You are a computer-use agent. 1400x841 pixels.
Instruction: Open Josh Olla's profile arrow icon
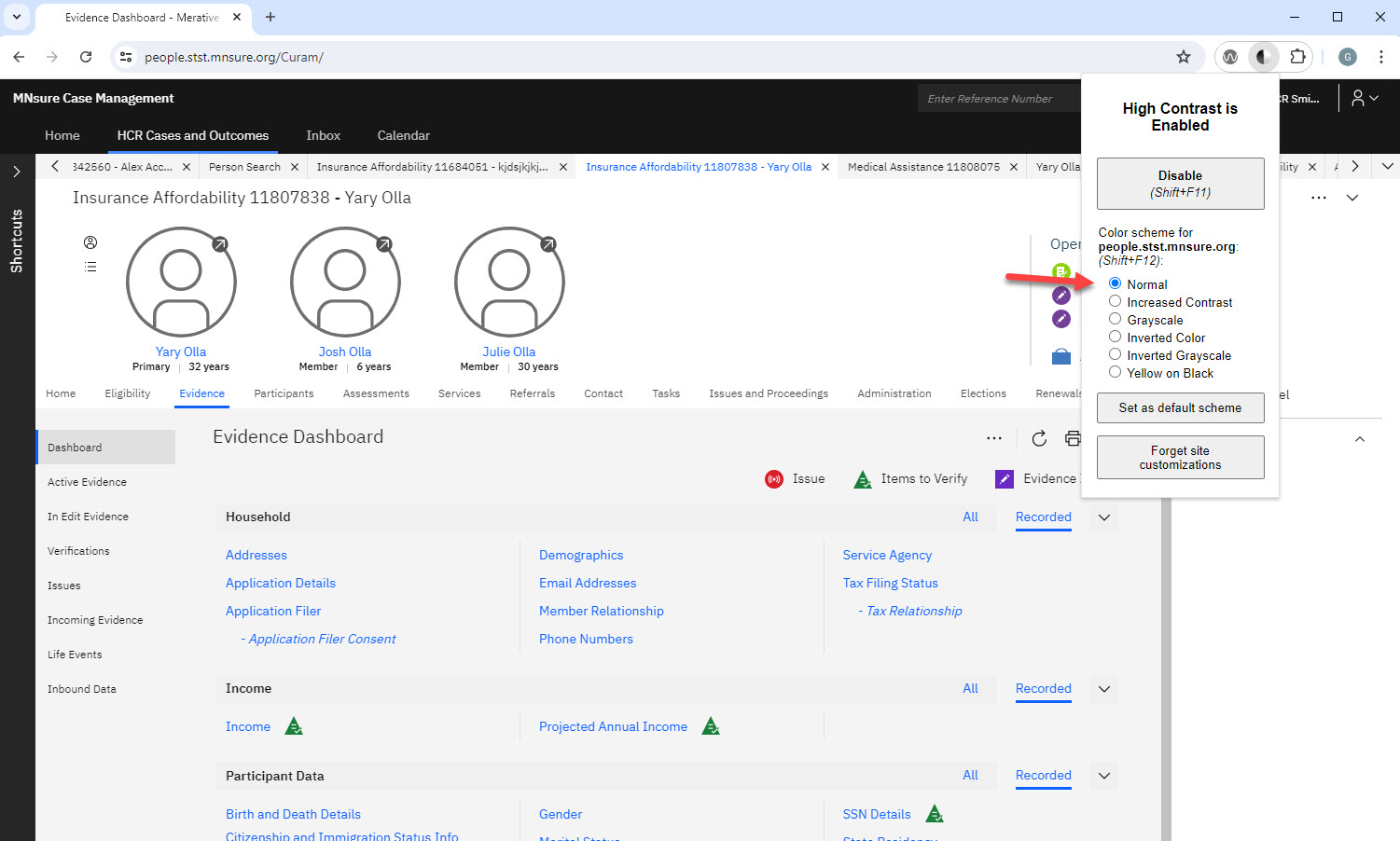tap(384, 244)
